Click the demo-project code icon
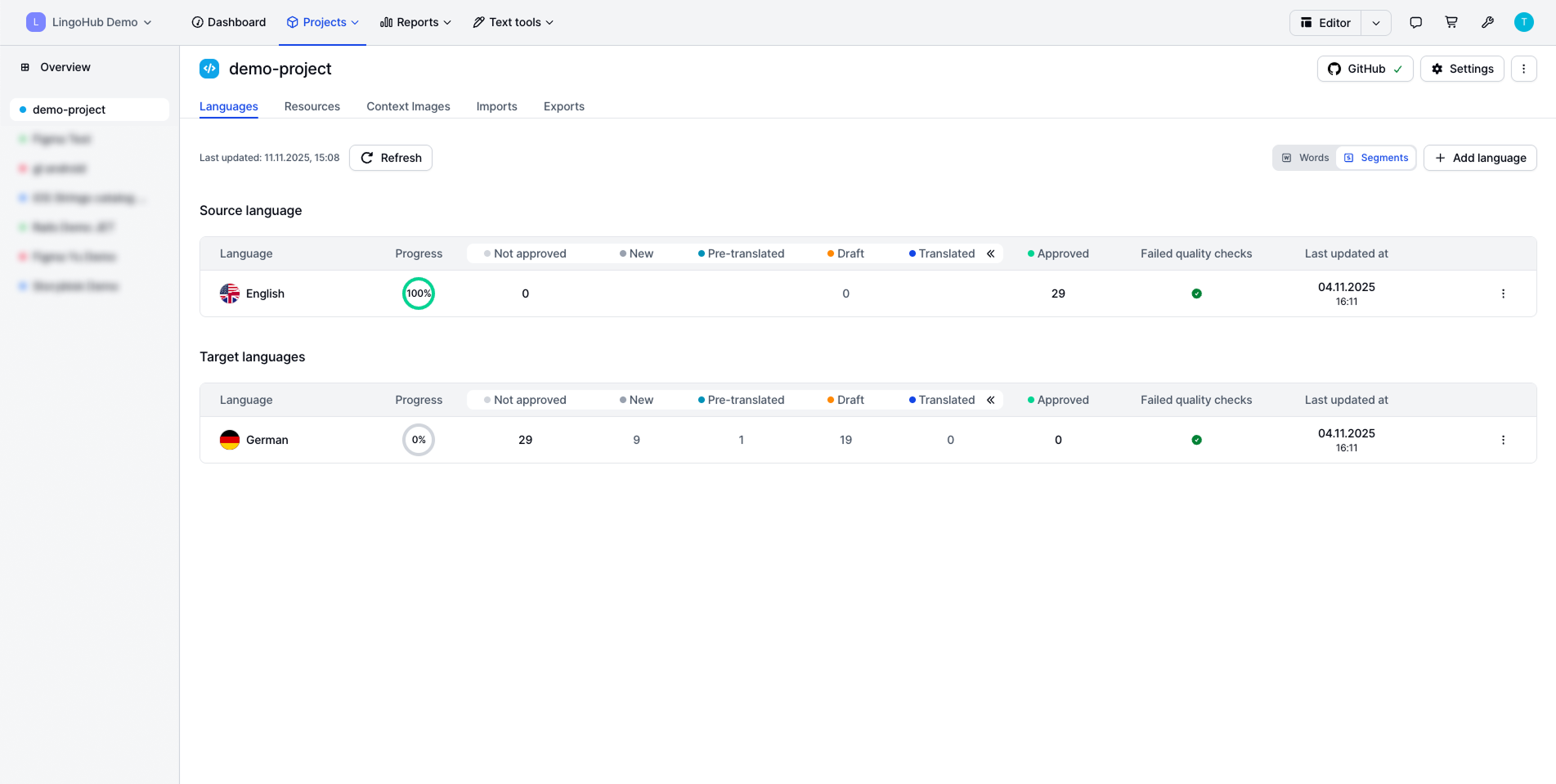This screenshot has height=784, width=1556. (x=209, y=69)
